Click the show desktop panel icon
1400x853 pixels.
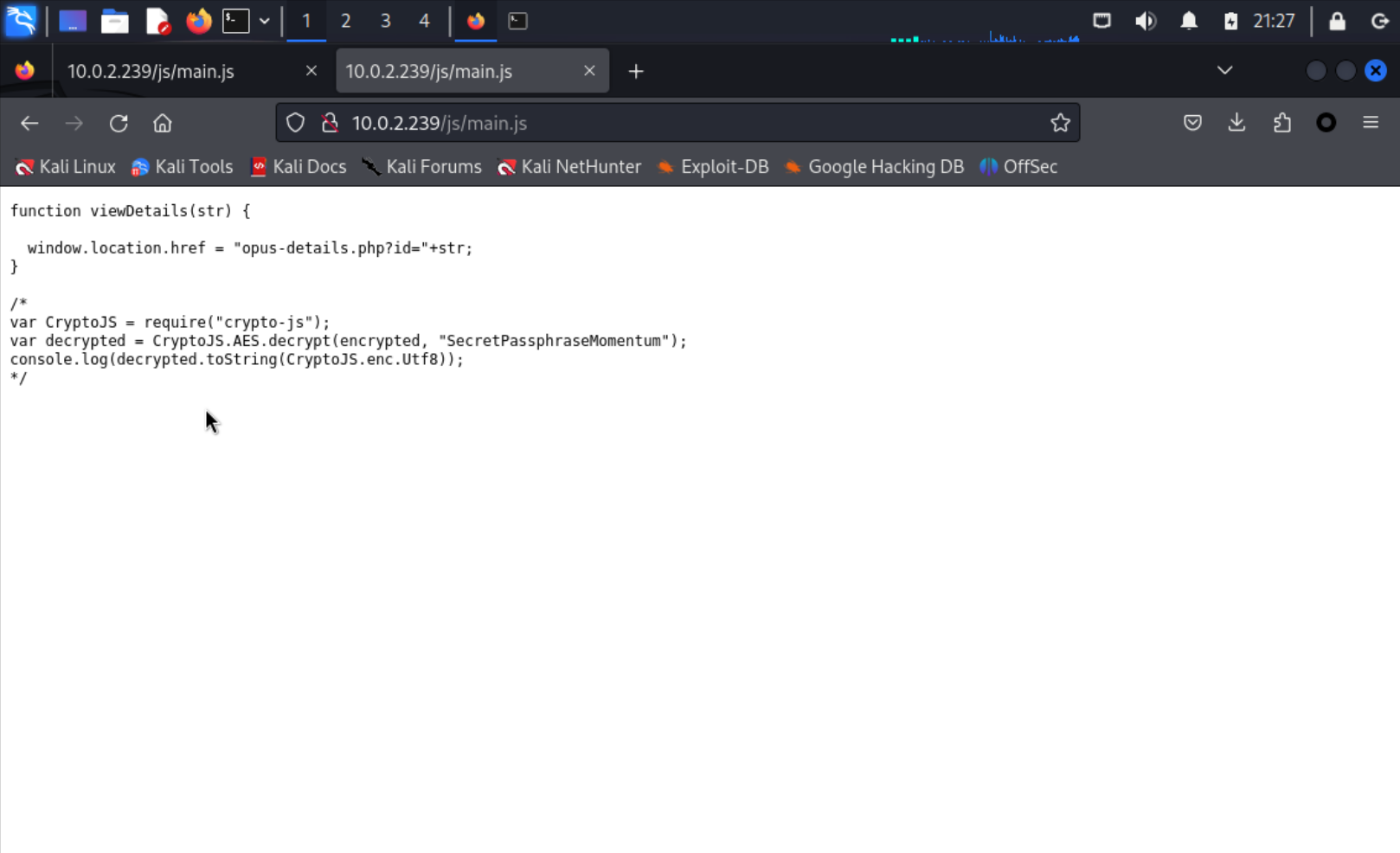[73, 21]
